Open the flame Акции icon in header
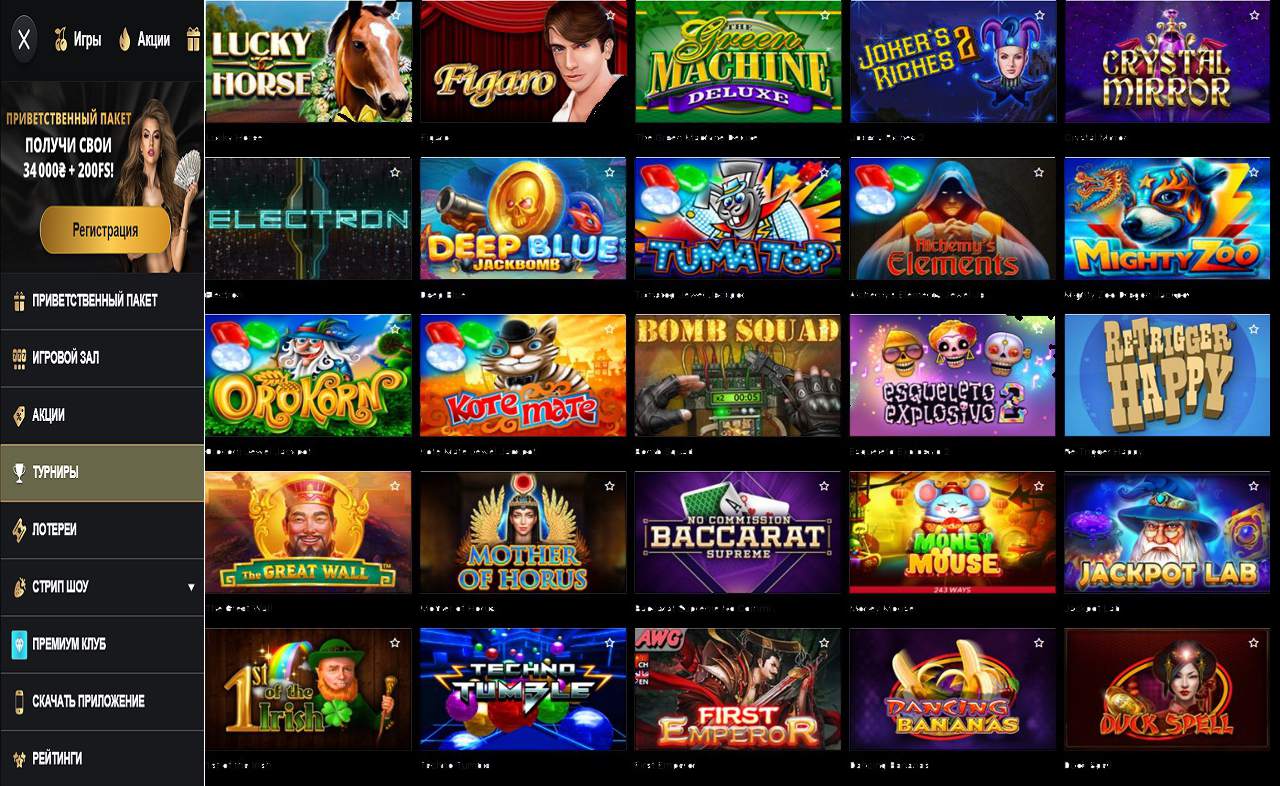Screen dimensions: 1280x786 [x=125, y=40]
